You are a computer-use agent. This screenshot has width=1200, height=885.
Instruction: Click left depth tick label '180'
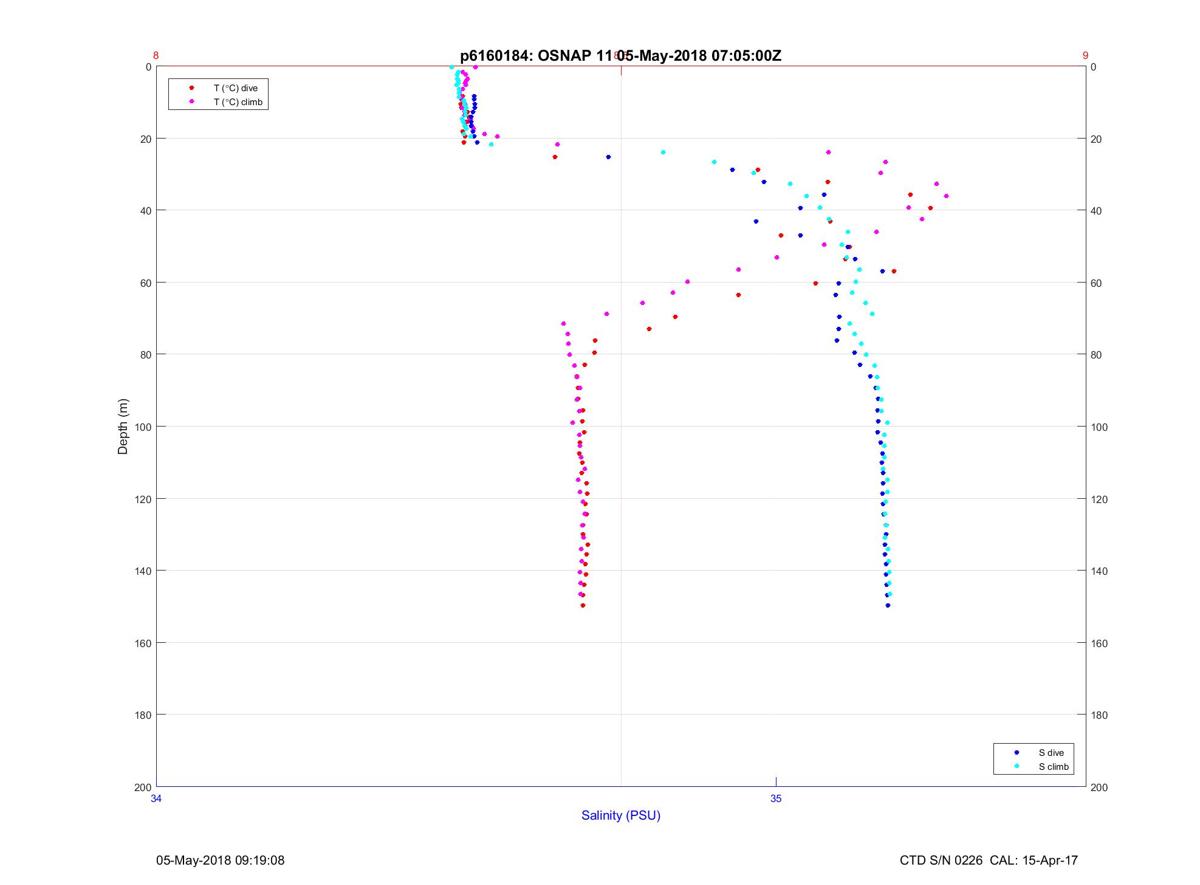(141, 715)
